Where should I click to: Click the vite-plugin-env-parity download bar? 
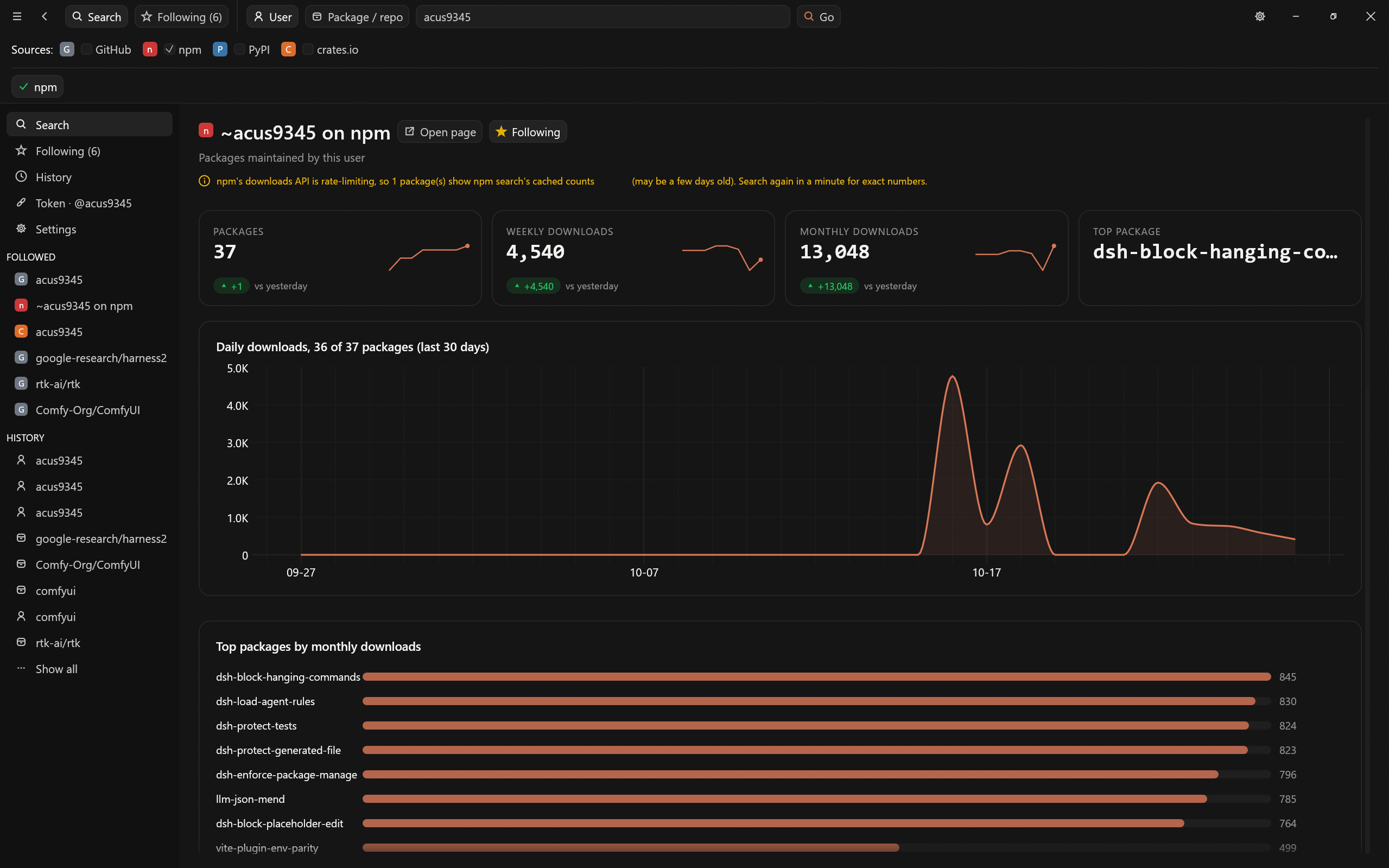coord(631,847)
